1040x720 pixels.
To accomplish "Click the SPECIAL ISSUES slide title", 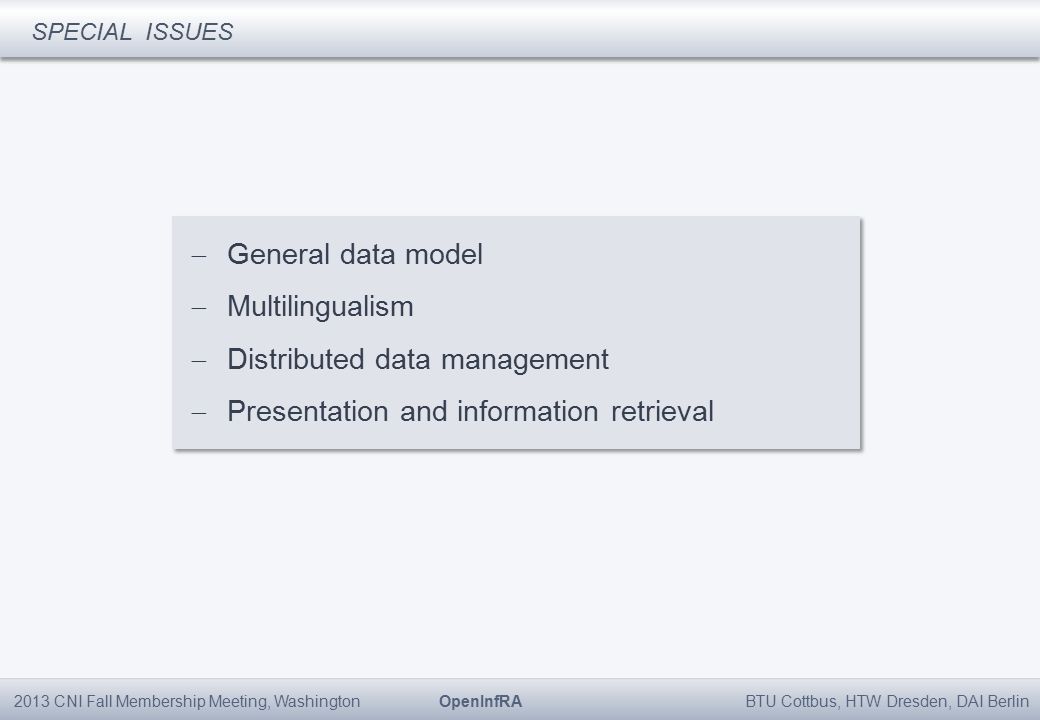I will 133,32.
